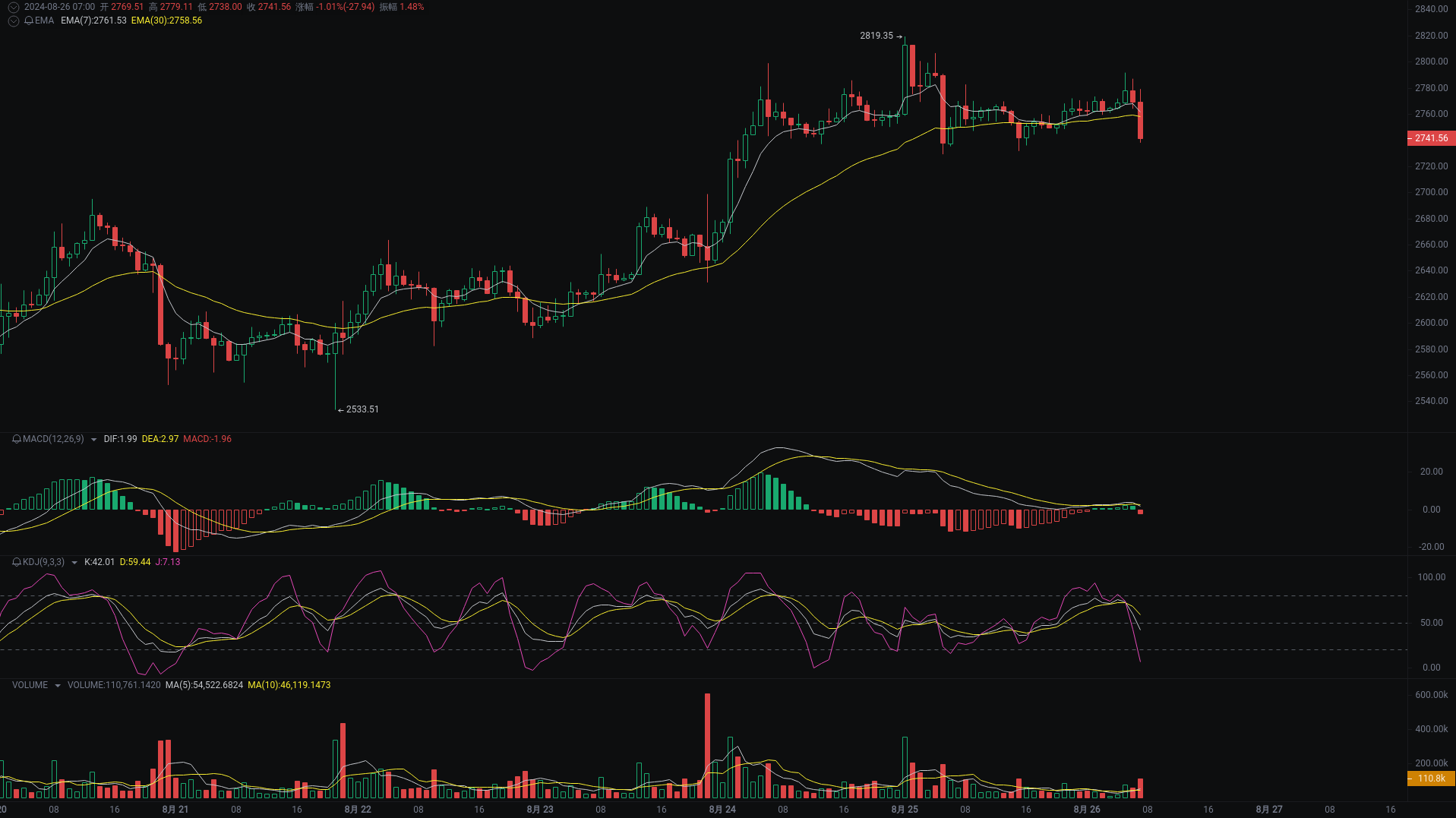
Task: Collapse the EMA indicator row chevron
Action: click(x=13, y=21)
